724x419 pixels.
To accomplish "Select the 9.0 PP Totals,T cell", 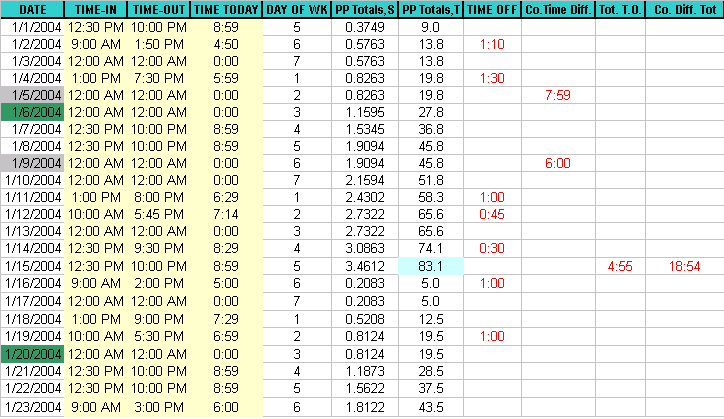I will [x=431, y=27].
